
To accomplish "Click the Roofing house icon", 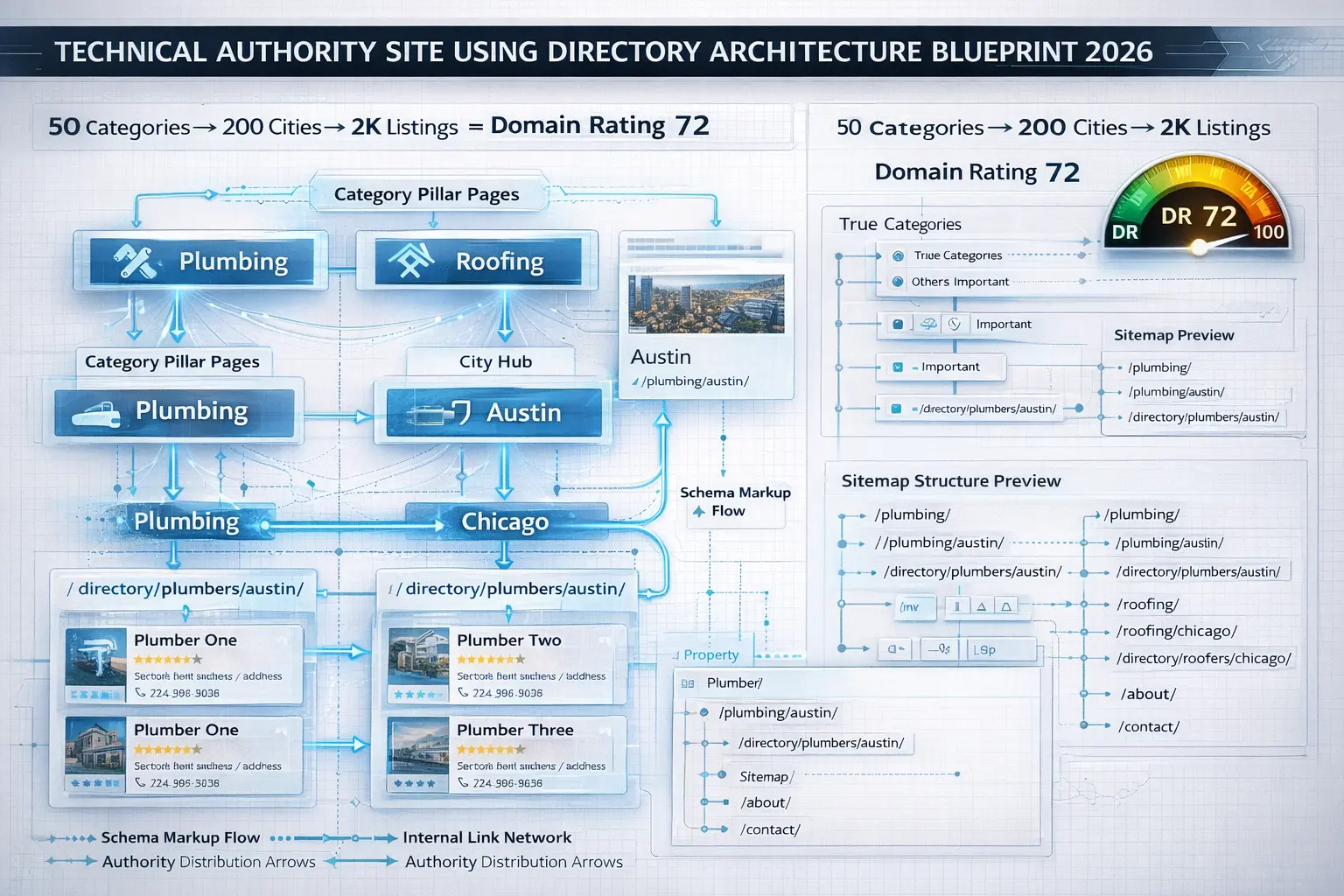I will (x=411, y=259).
